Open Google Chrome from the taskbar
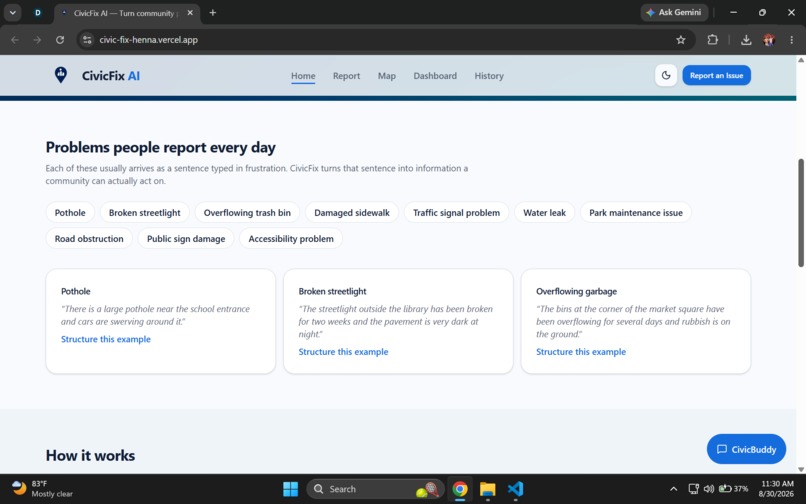Viewport: 806px width, 504px height. (x=460, y=489)
